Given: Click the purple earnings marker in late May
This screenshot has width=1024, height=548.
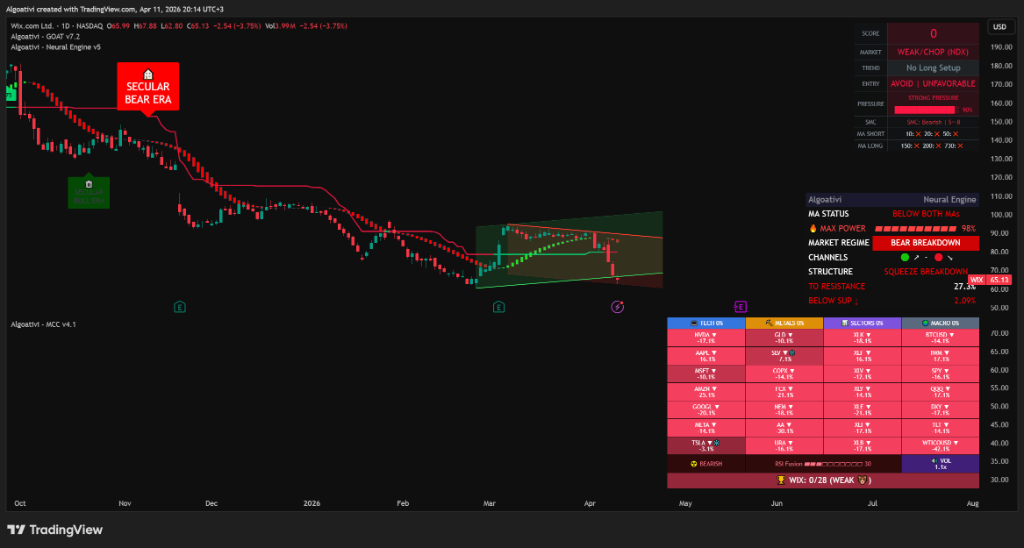Looking at the screenshot, I should pos(740,306).
